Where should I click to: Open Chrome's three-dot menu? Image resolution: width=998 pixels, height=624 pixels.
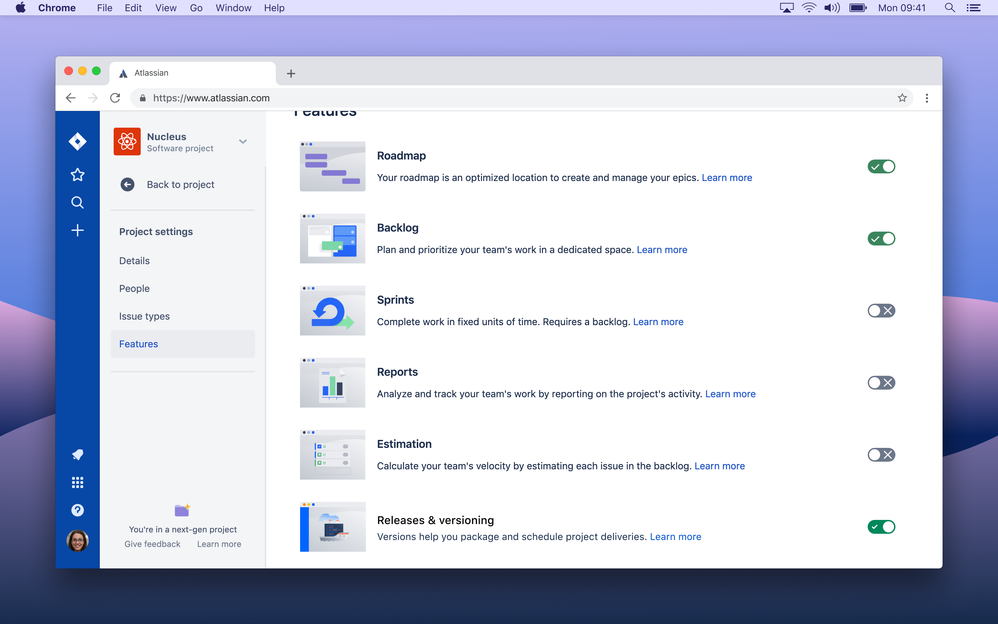[x=927, y=98]
